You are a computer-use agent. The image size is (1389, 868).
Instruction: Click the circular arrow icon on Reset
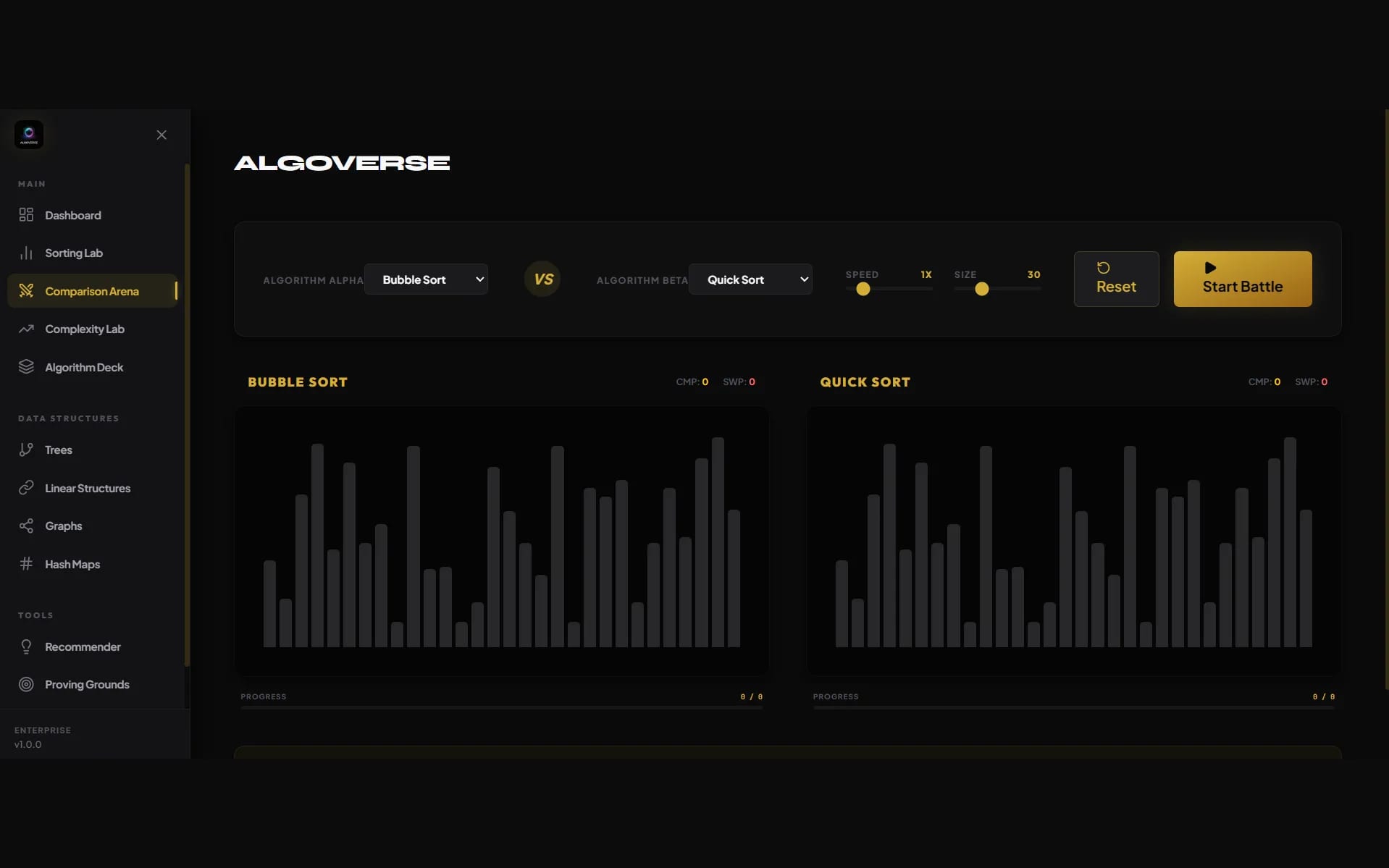(x=1103, y=268)
